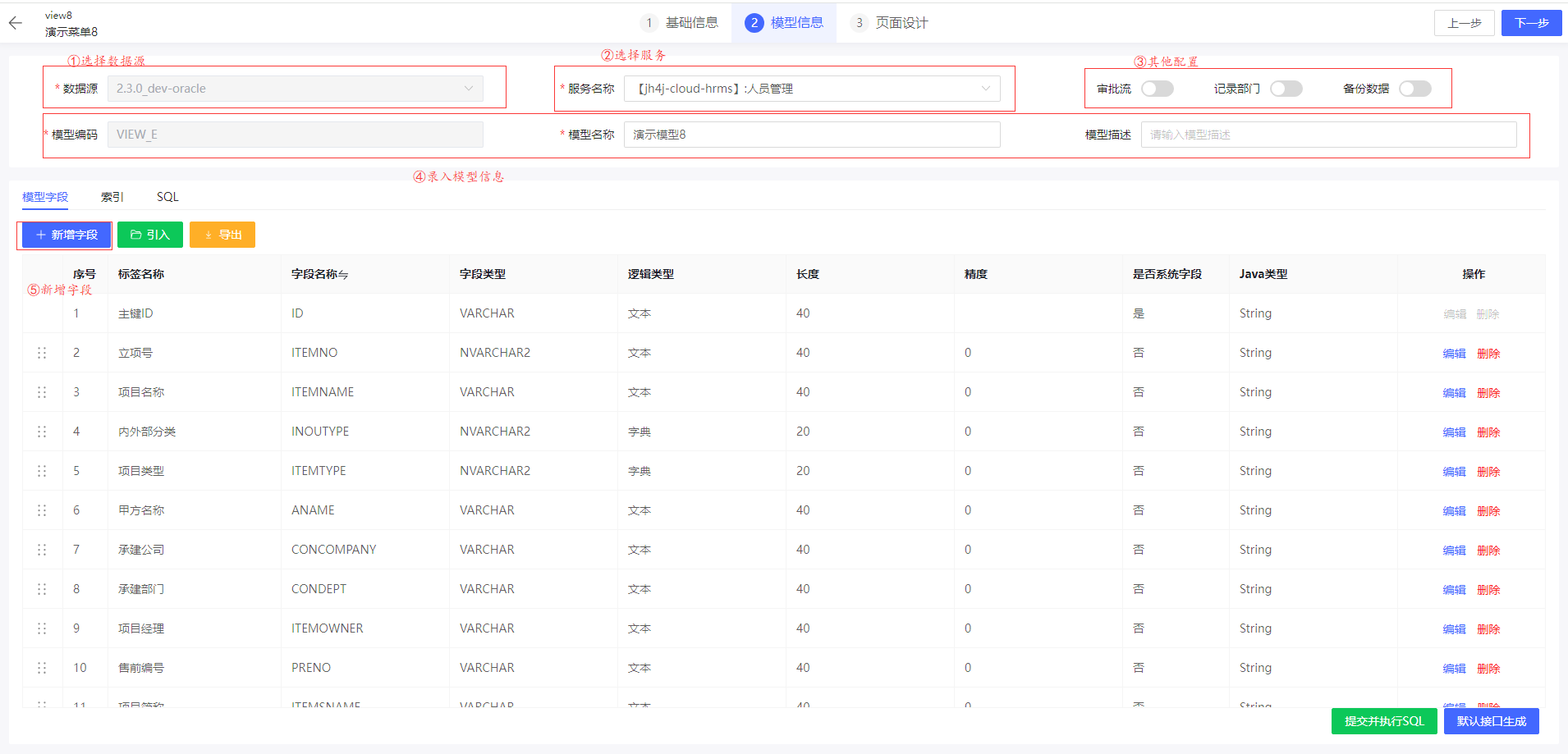This screenshot has width=1568, height=754.
Task: Switch to 索引 tab
Action: click(112, 197)
